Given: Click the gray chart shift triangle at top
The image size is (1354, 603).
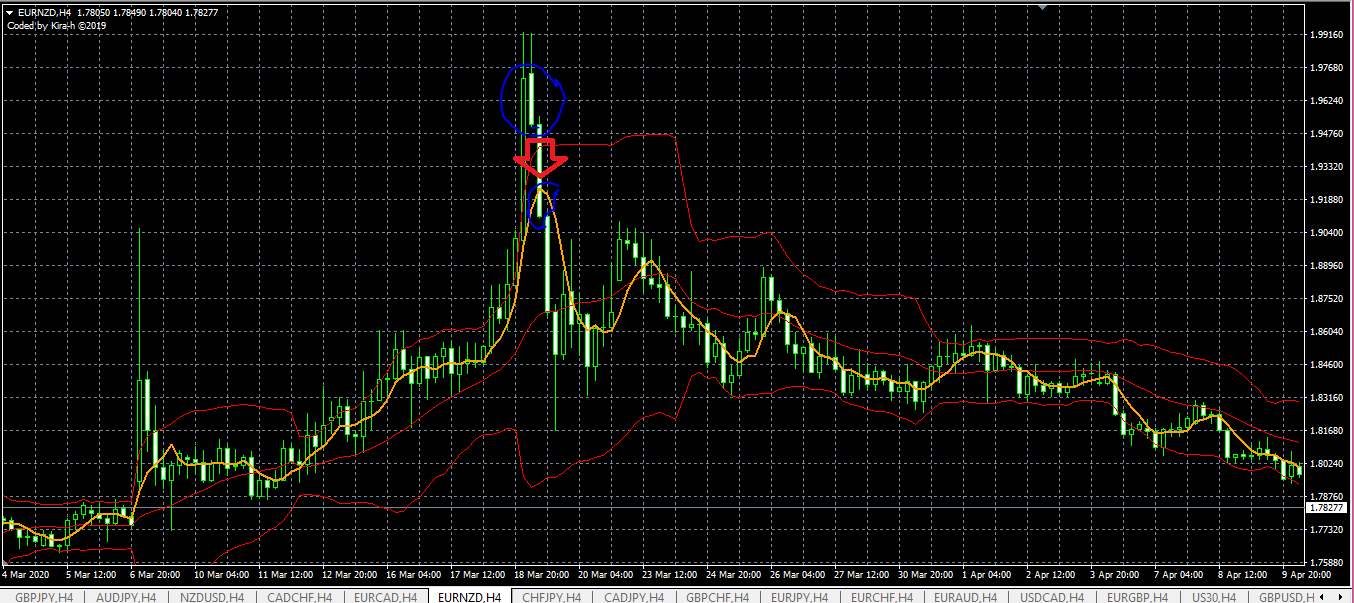Looking at the screenshot, I should tap(1043, 7).
